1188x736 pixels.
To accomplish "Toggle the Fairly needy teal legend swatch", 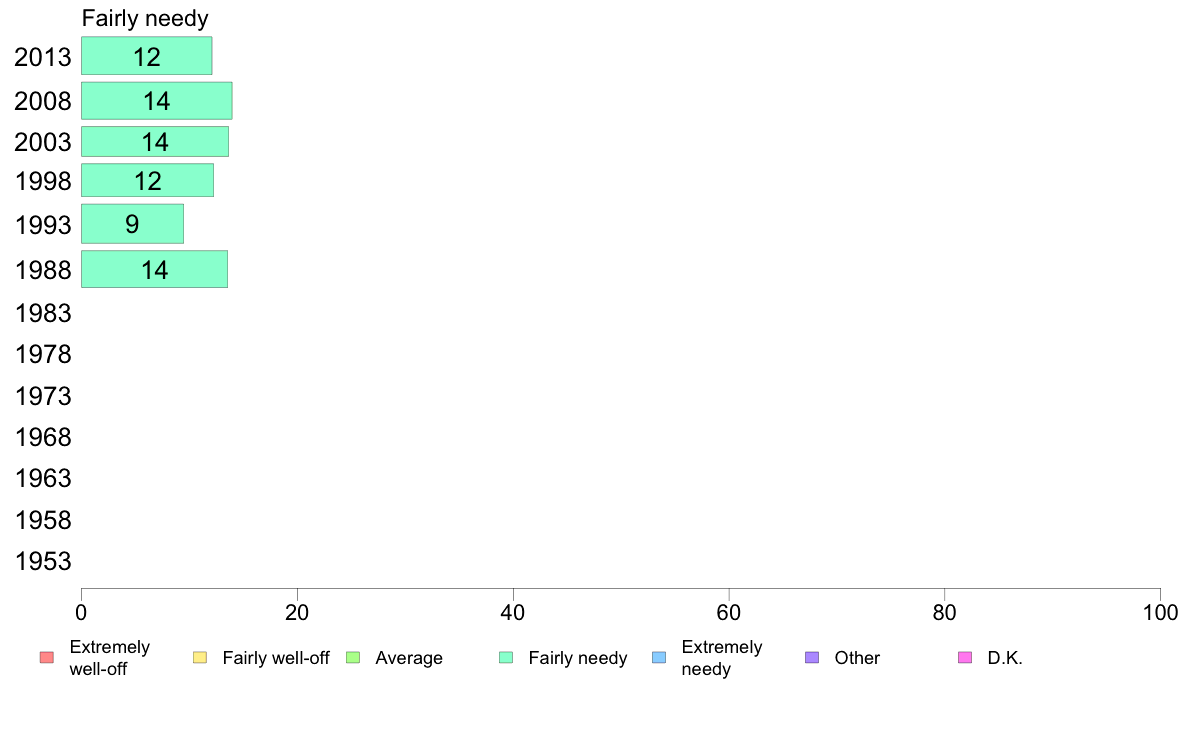I will (506, 657).
